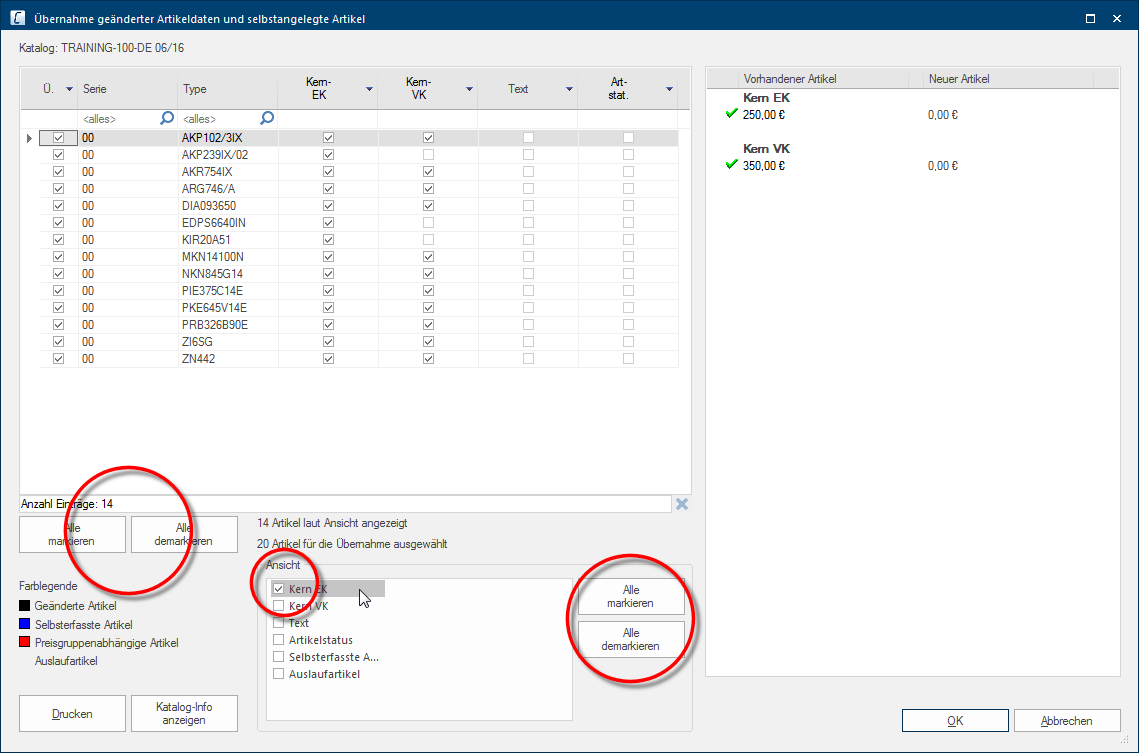Image resolution: width=1139 pixels, height=753 pixels.
Task: Check Kern-VK checkbox for row KIR20A51
Action: [428, 240]
